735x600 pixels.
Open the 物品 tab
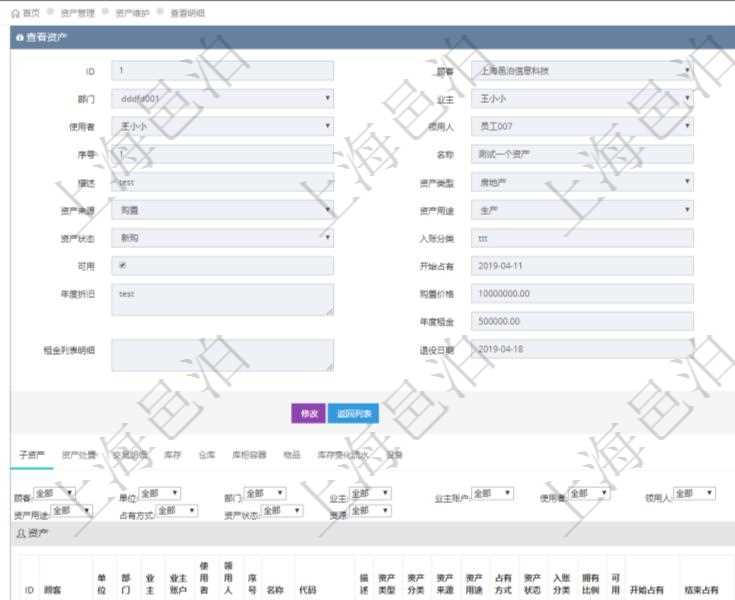pos(291,454)
